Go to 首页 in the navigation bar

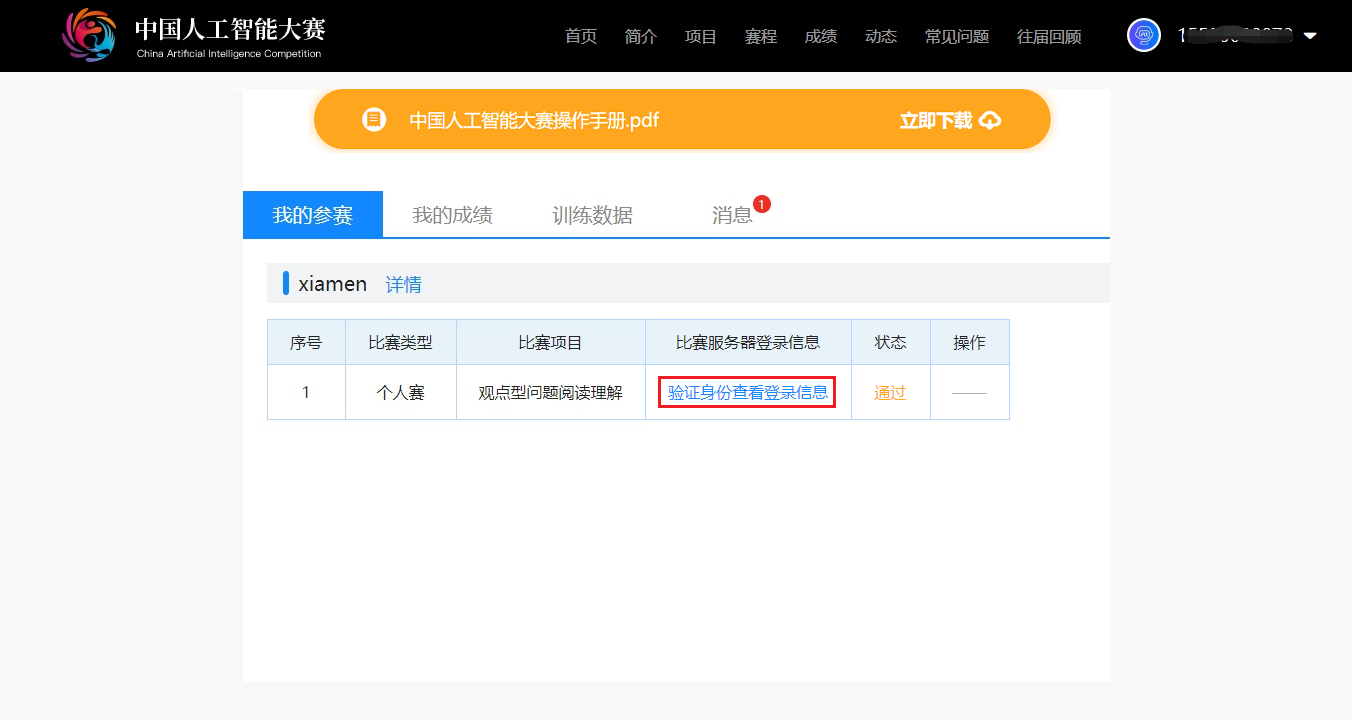tap(581, 36)
